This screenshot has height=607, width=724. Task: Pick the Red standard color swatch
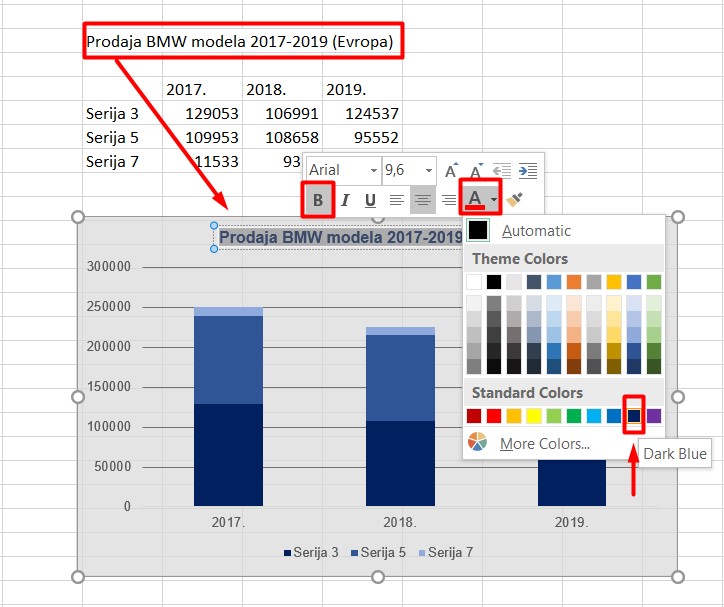tap(494, 416)
